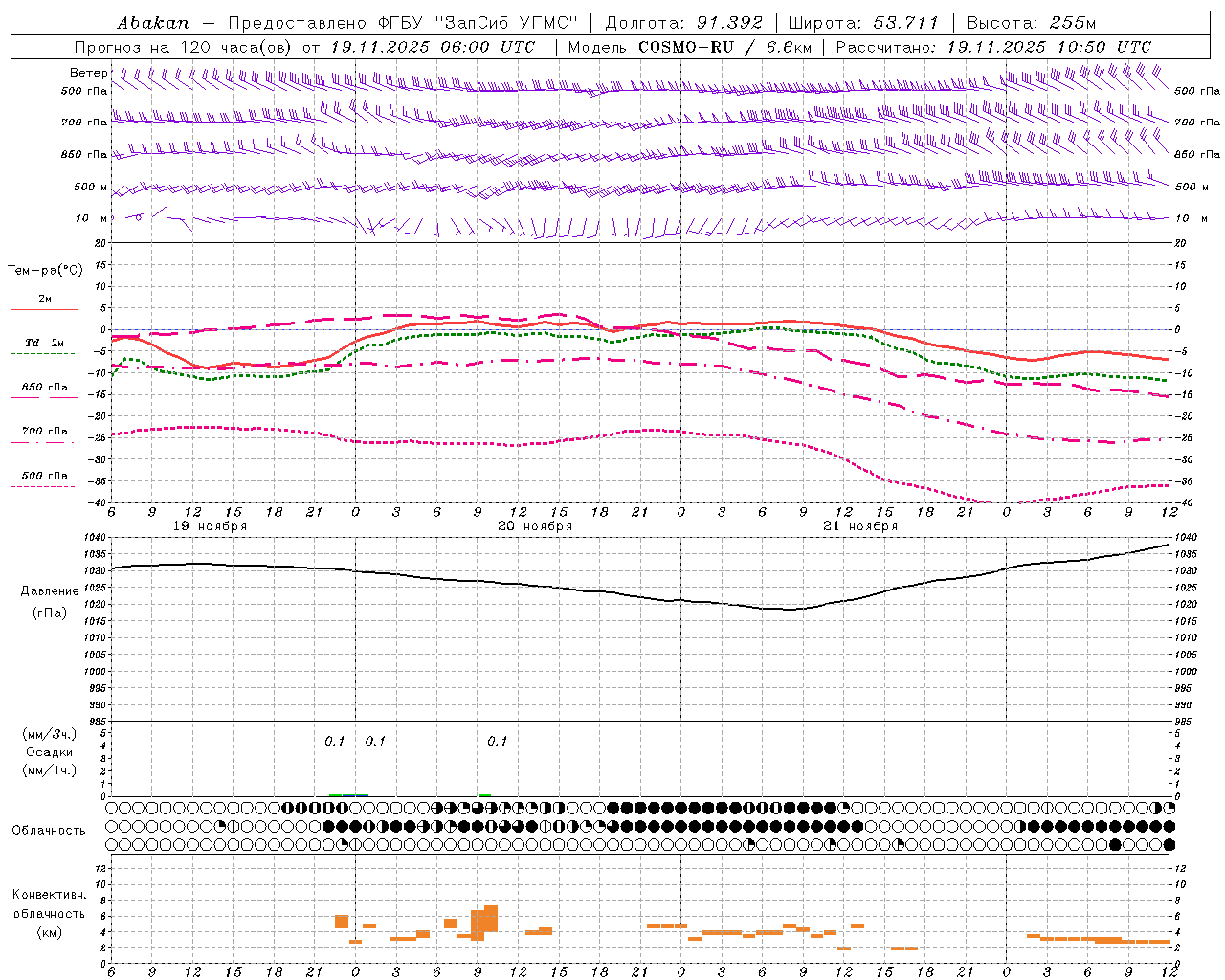This screenshot has width=1225, height=980.
Task: Click the Abakan station title
Action: (153, 22)
